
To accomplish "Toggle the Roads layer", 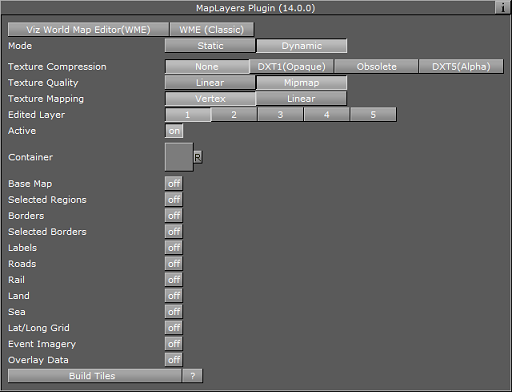I will click(x=174, y=264).
